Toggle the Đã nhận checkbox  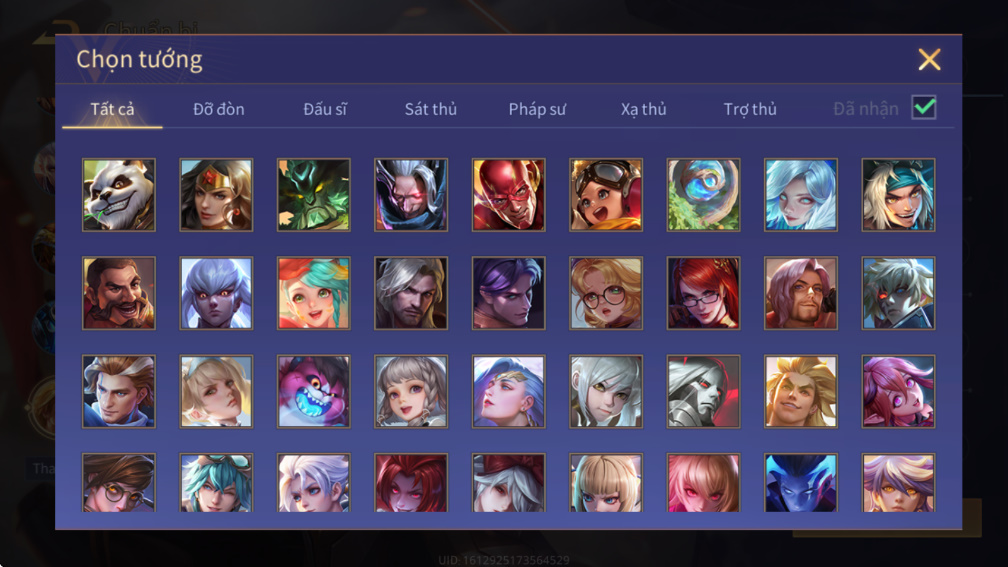pyautogui.click(x=924, y=107)
